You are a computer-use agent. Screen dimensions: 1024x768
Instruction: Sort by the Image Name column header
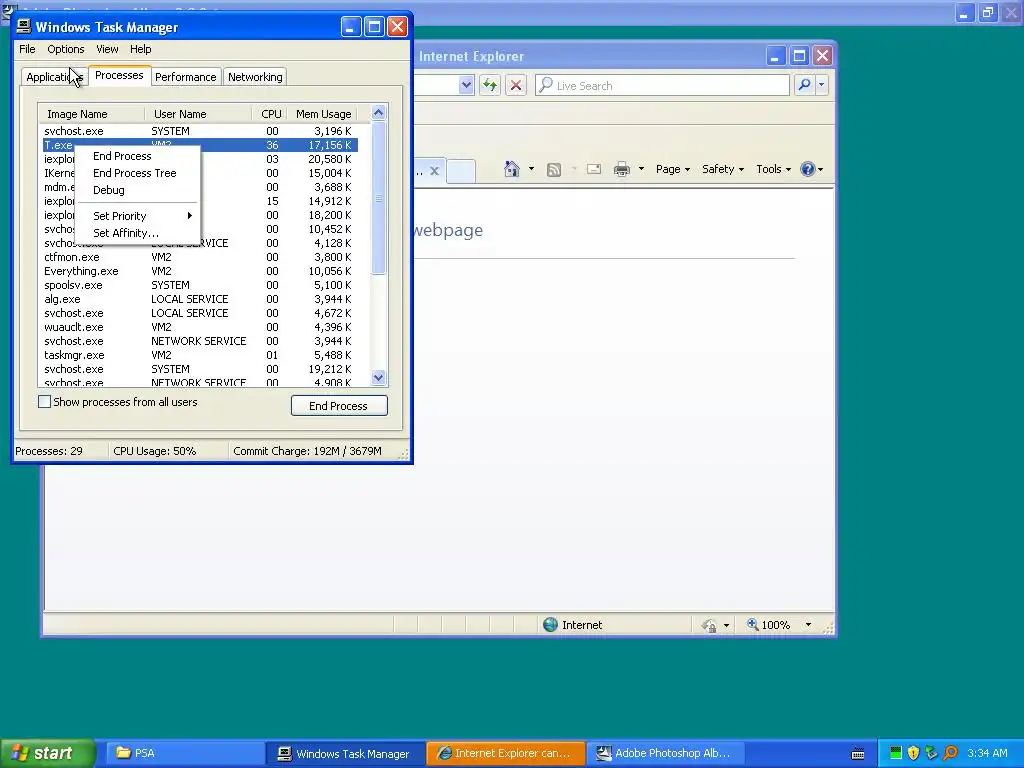tap(91, 114)
